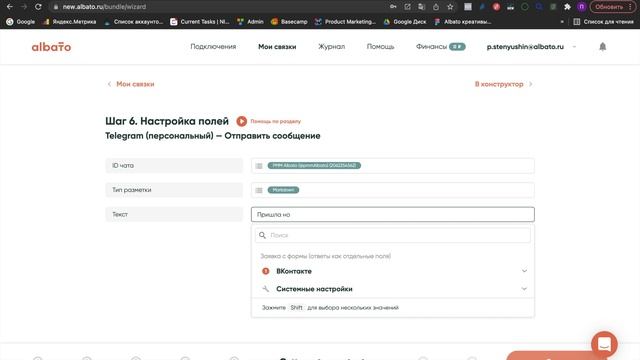Screen dimensions: 640x360
Task: Click the share icon in address bar
Action: point(436,7)
